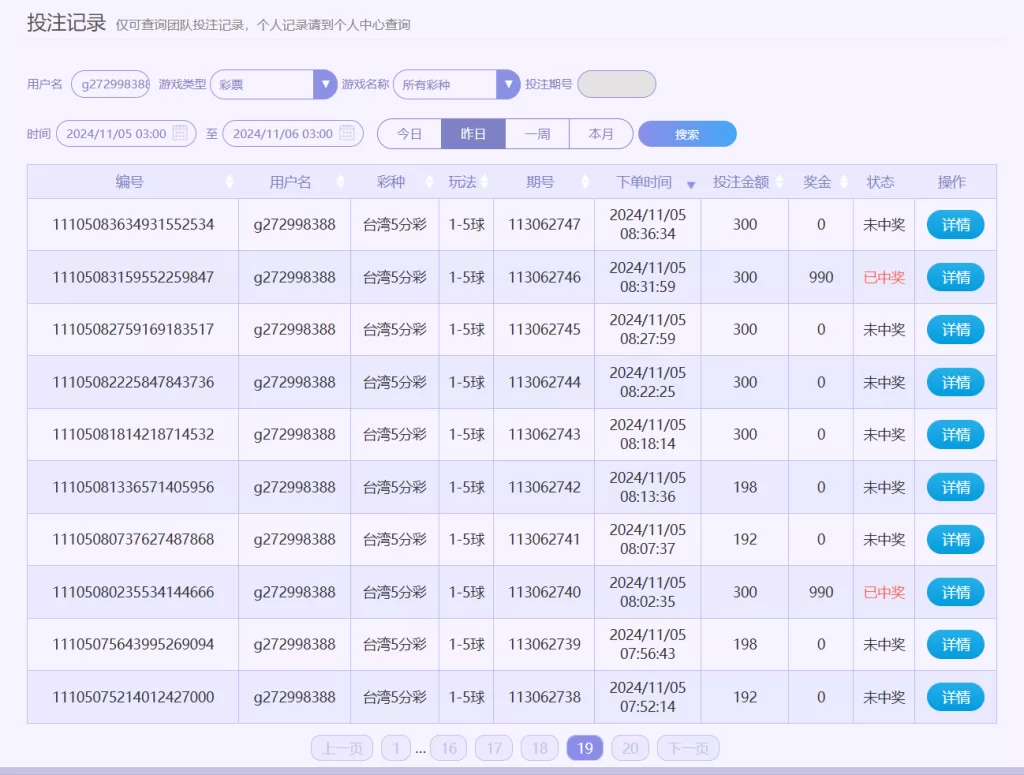Click the 搜索 search button
Viewport: 1024px width, 775px height.
[x=687, y=134]
